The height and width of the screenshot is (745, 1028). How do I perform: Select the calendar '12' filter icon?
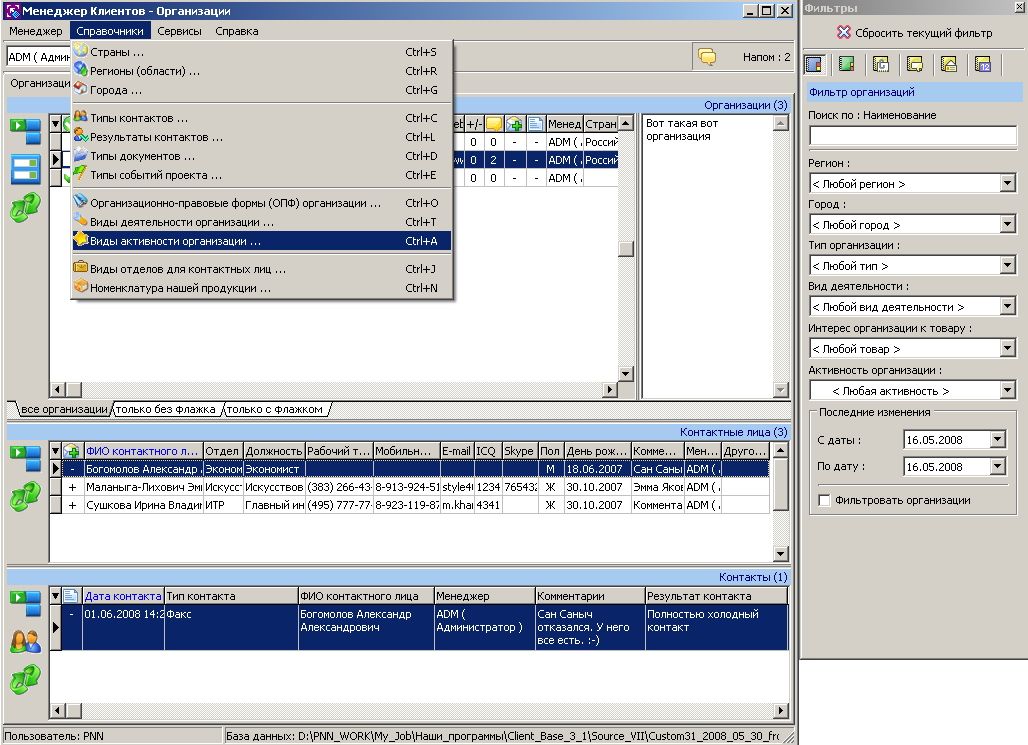tap(983, 64)
